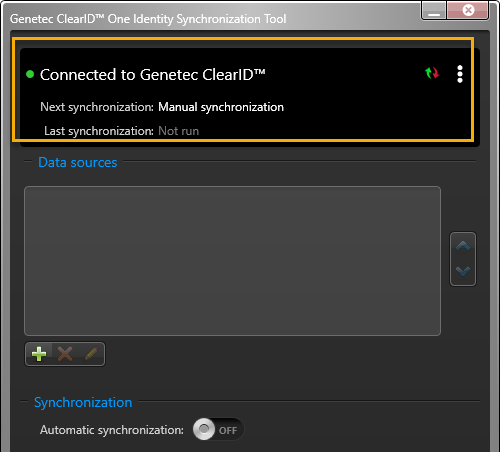Image resolution: width=500 pixels, height=452 pixels.
Task: Click the 'Next synchronization:' label
Action: pyautogui.click(x=97, y=107)
